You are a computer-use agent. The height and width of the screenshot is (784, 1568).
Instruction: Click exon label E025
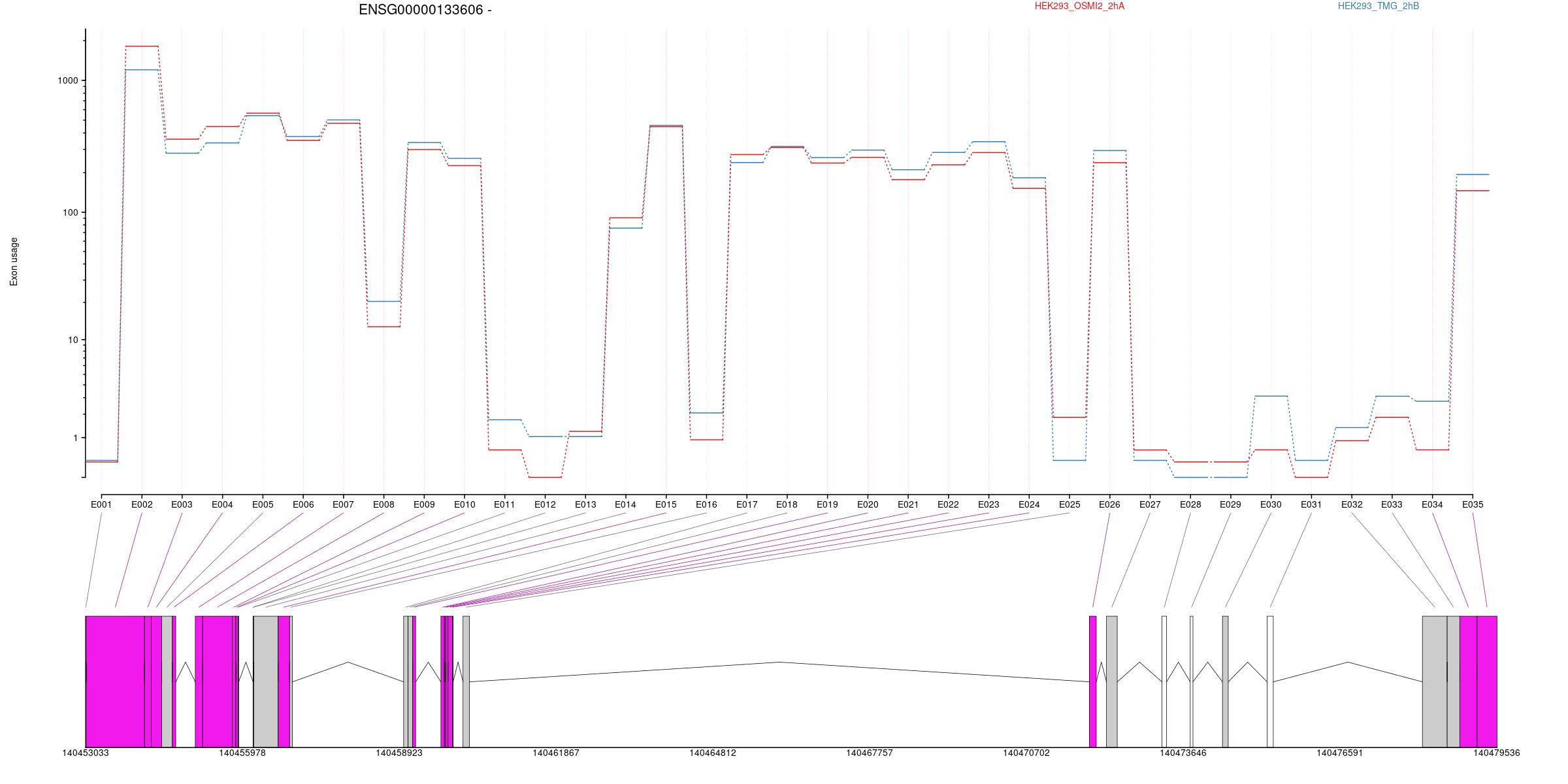coord(1070,504)
